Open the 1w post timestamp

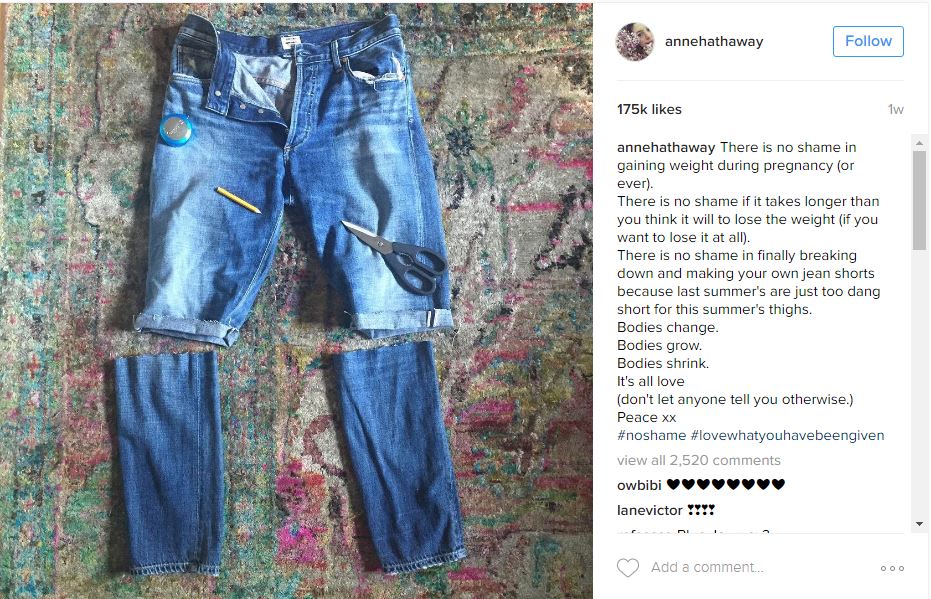tap(895, 109)
